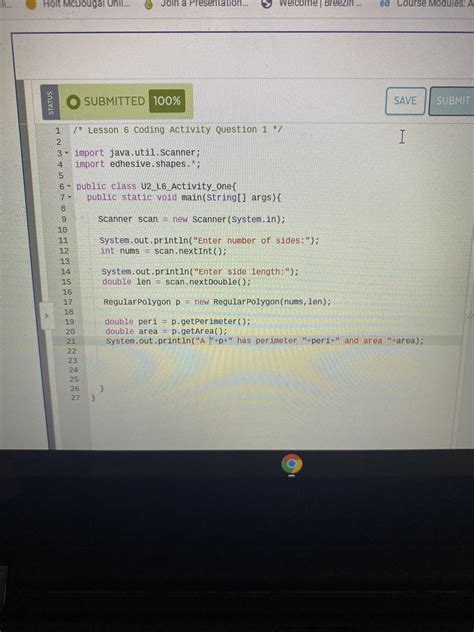This screenshot has height=632, width=474.
Task: Click the "Enter number of sides:" println line
Action: click(209, 241)
